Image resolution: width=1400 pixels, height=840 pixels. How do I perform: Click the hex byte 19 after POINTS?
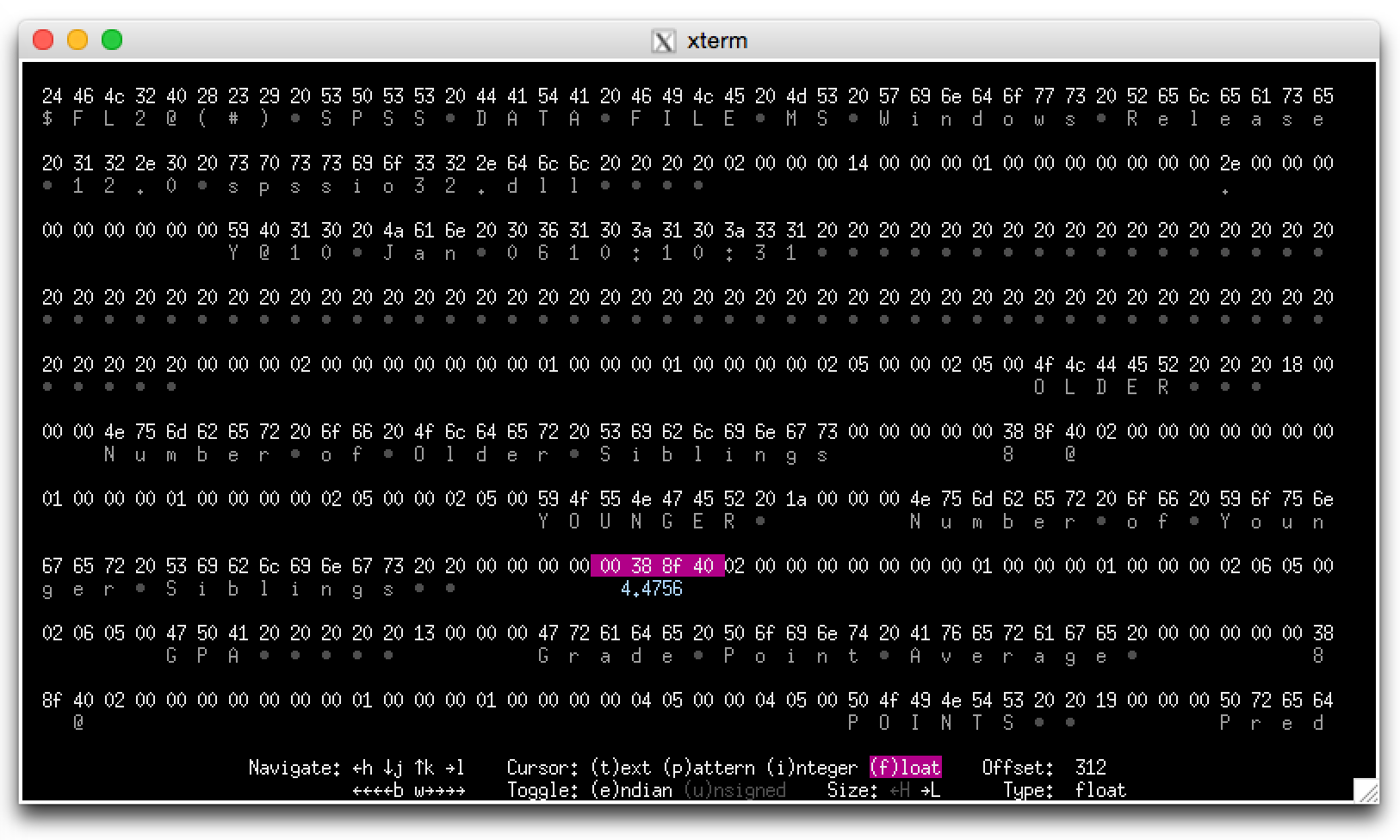click(x=1106, y=700)
